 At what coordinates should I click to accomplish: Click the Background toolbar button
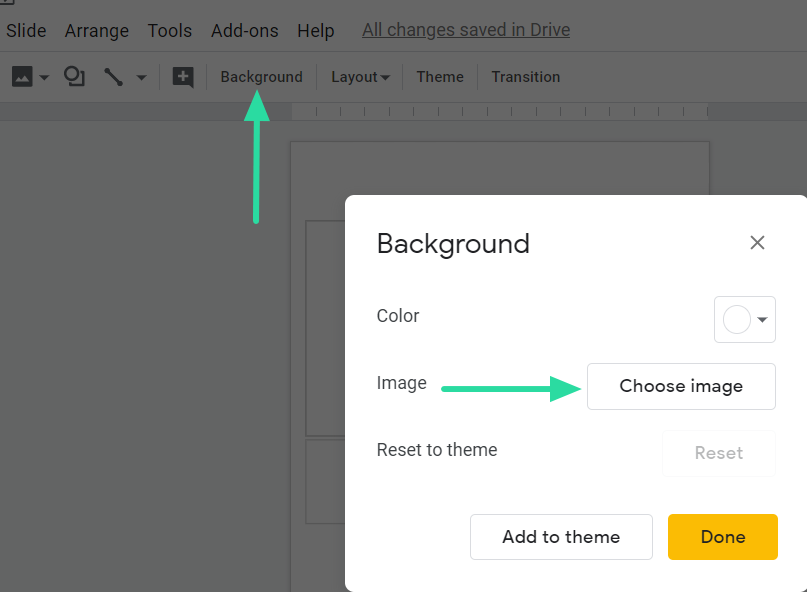point(261,77)
